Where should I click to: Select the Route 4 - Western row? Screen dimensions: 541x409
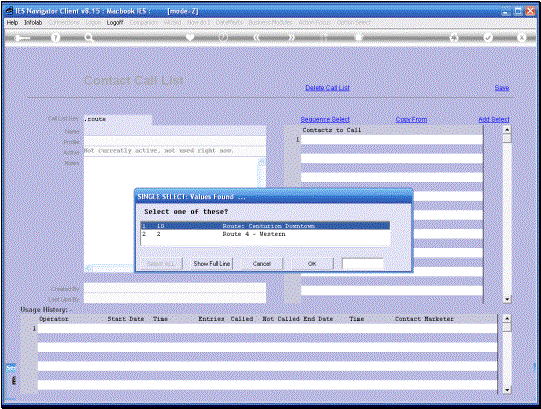click(x=265, y=234)
